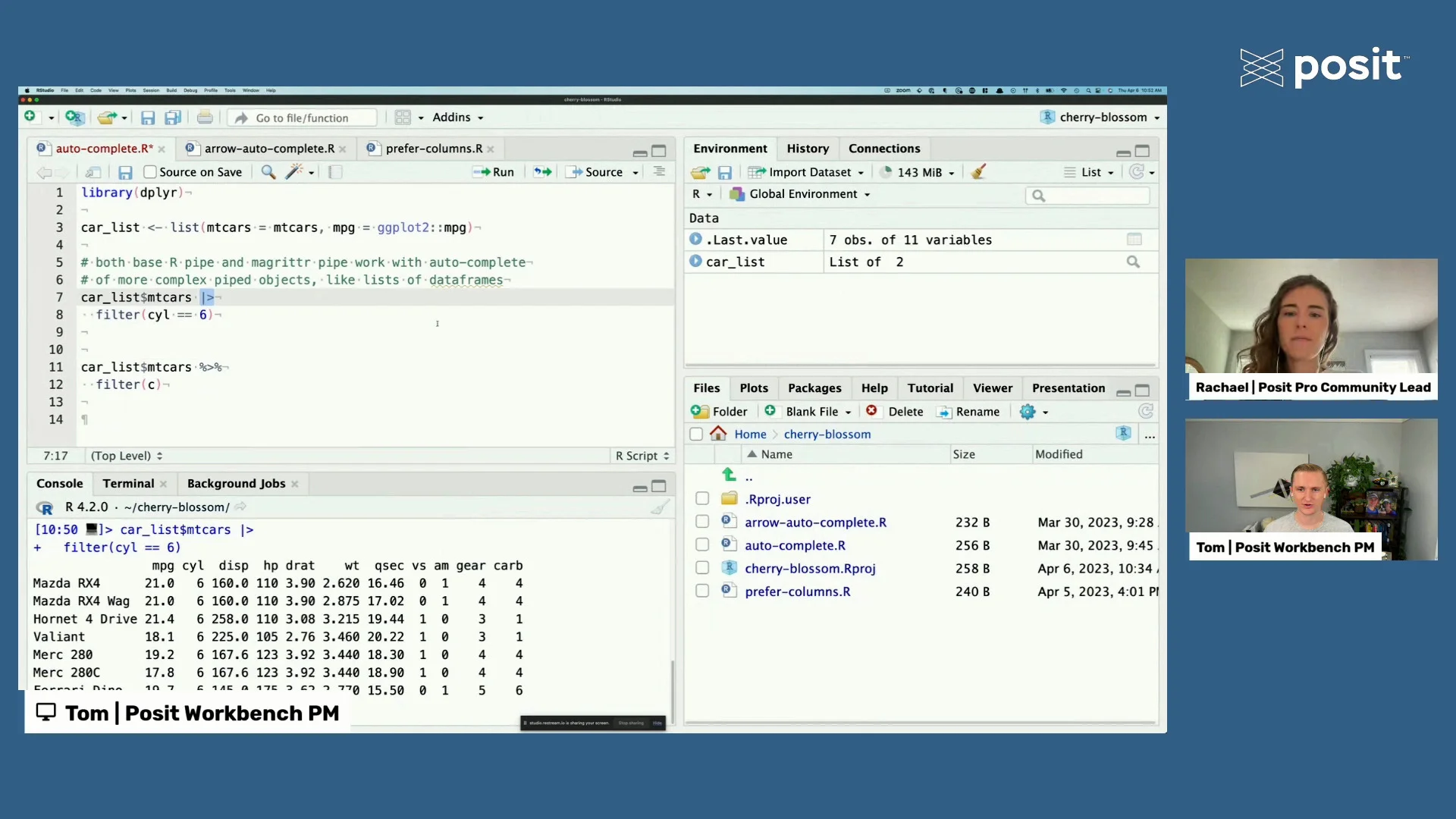
Task: Click the find/replace magnifier in editor toolbar
Action: 268,172
